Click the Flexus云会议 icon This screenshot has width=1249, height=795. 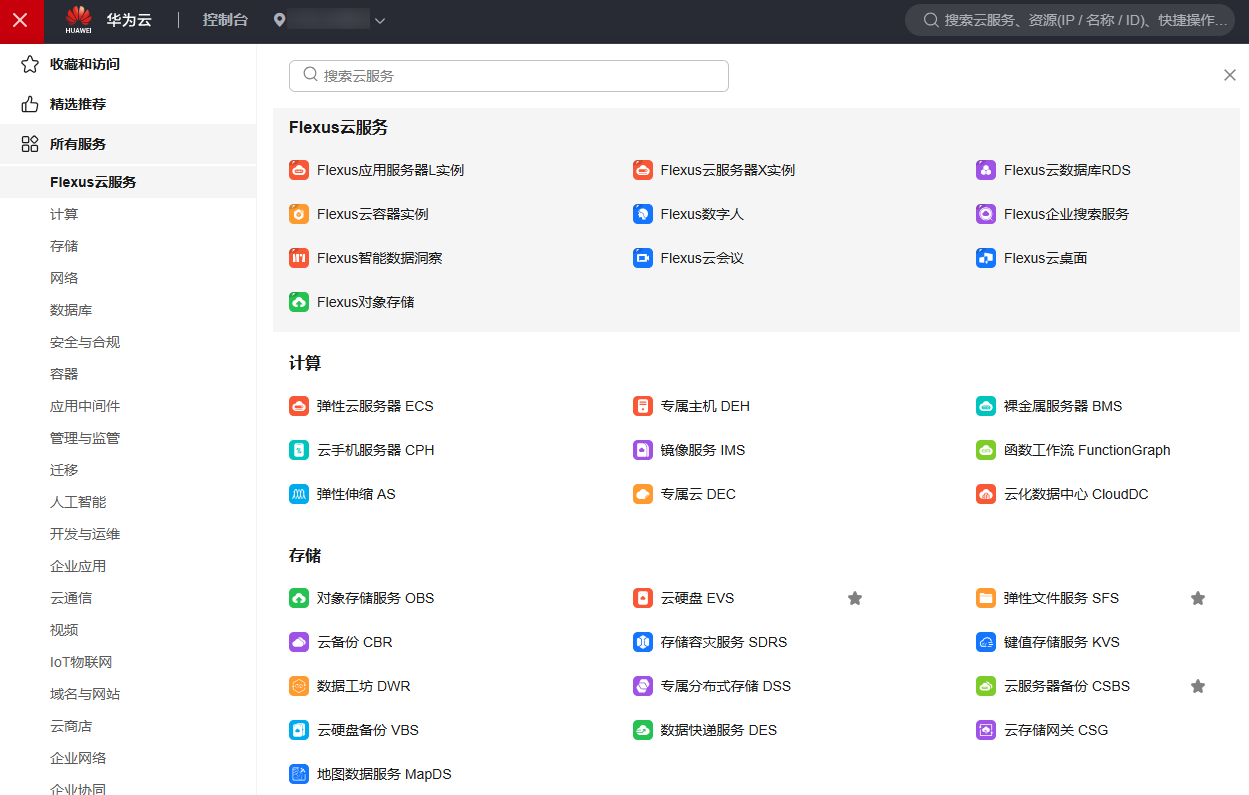point(643,258)
